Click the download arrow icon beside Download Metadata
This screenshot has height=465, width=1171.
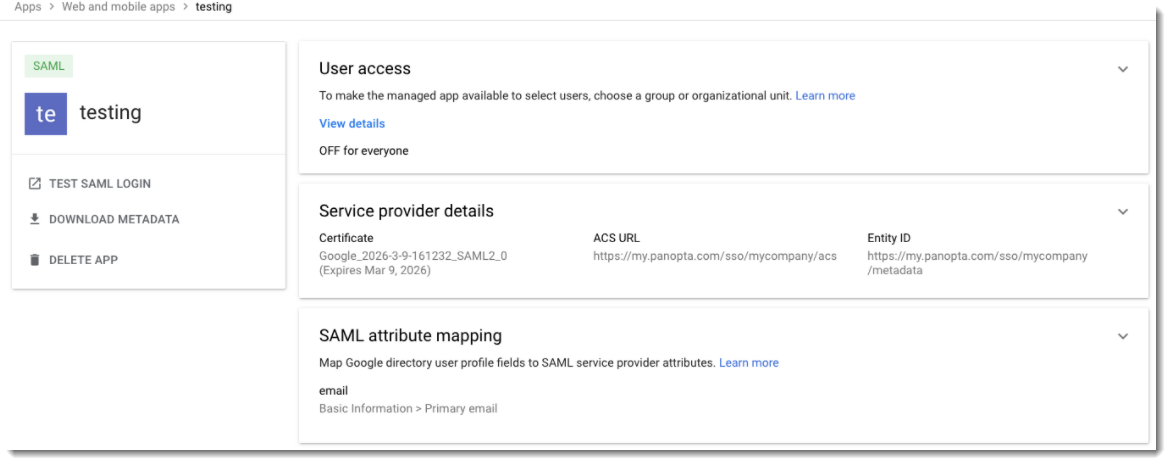pyautogui.click(x=35, y=219)
